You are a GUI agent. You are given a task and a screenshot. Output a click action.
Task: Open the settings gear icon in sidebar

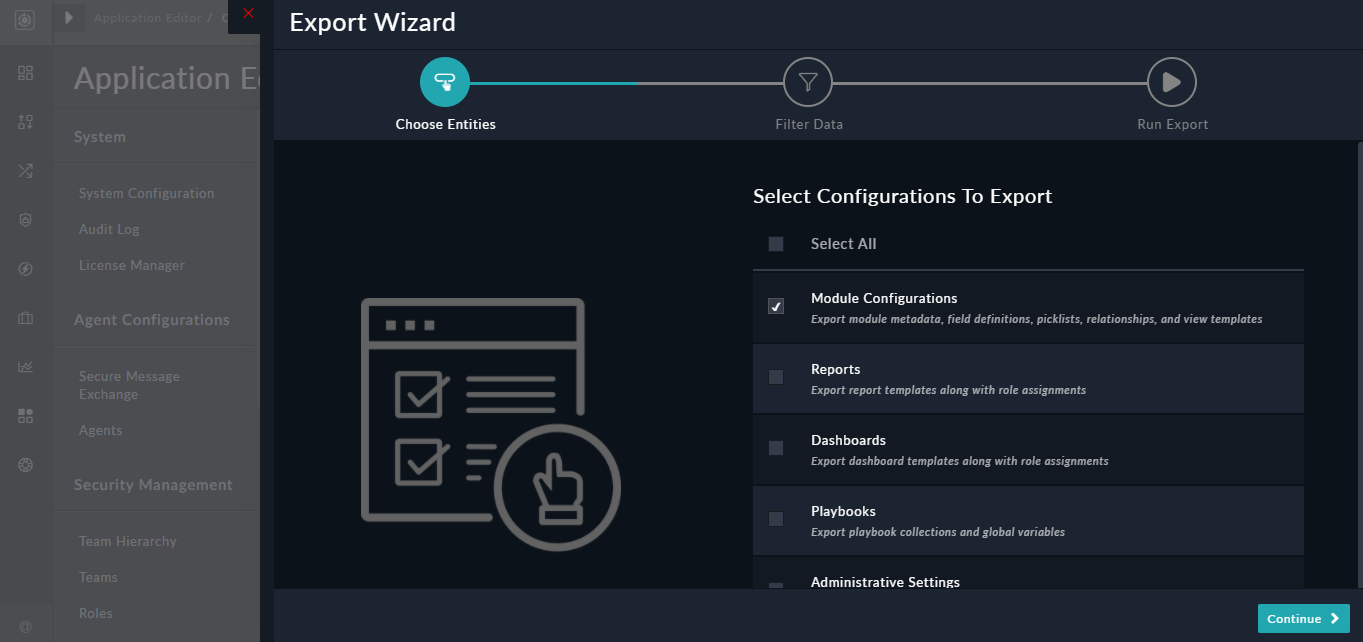pyautogui.click(x=25, y=465)
